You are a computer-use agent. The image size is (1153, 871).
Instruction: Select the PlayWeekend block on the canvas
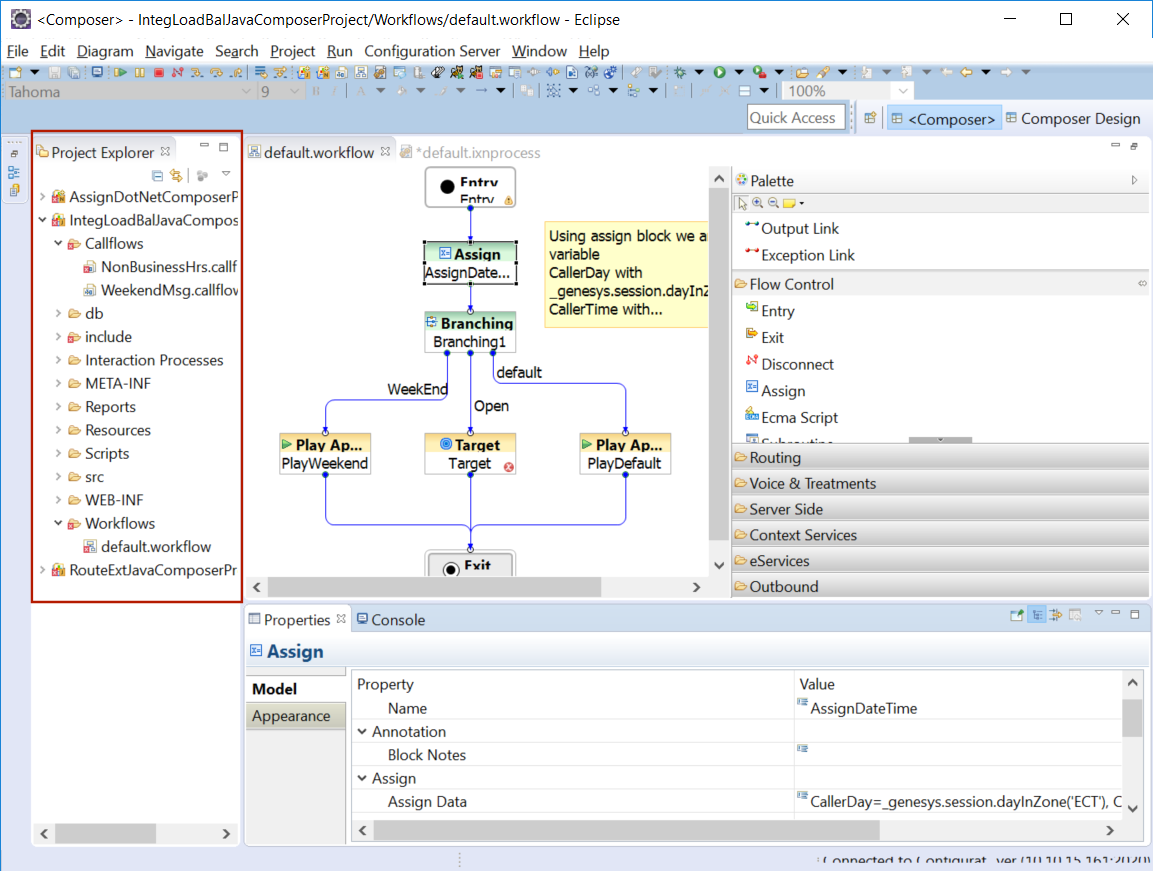tap(325, 454)
